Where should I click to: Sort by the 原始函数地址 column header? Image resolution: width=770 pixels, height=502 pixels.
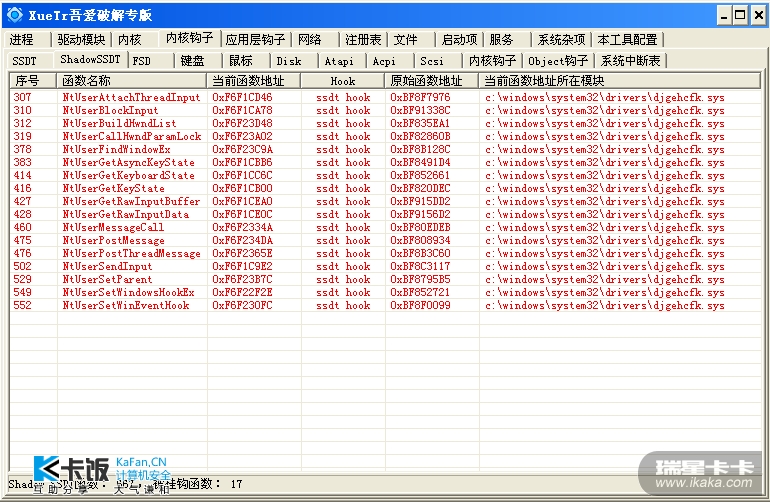coord(431,81)
